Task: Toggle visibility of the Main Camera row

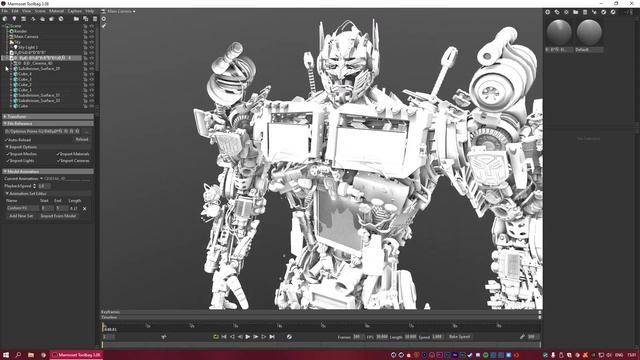Action: [91, 37]
